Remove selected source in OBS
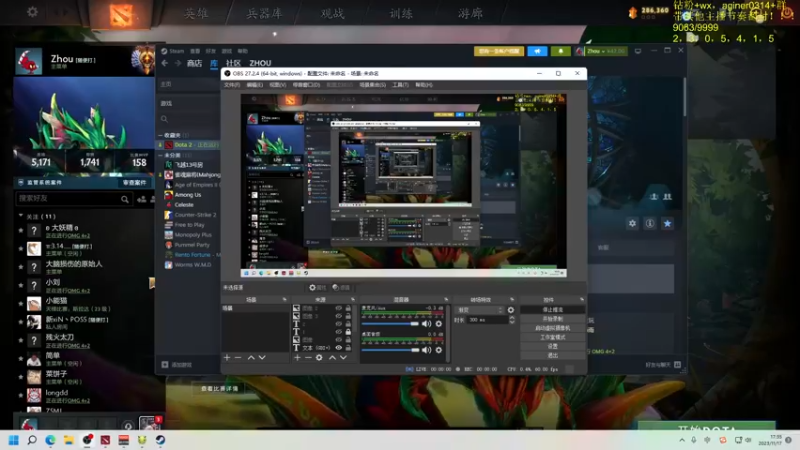 (x=308, y=358)
